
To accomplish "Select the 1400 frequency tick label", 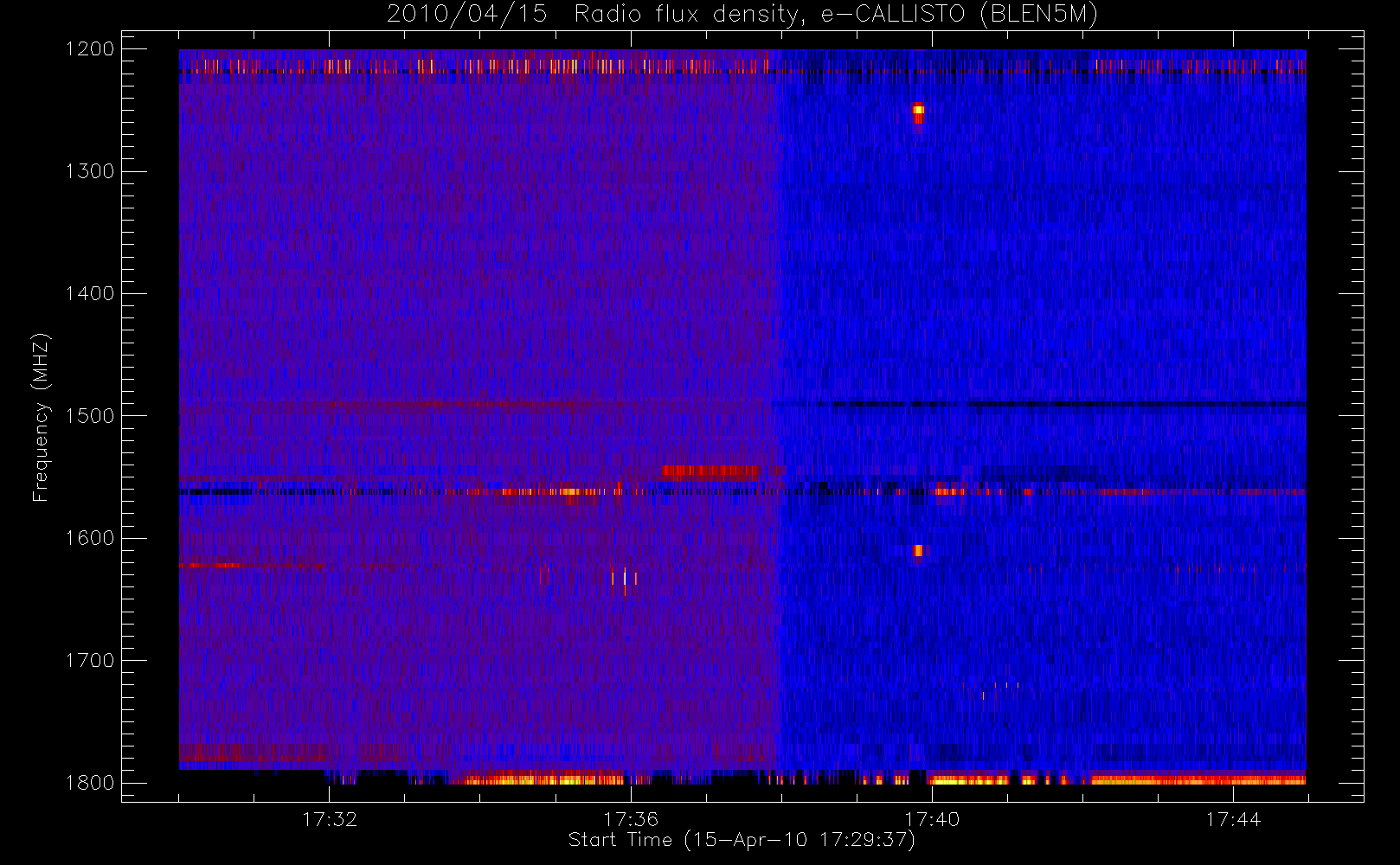I will click(90, 294).
